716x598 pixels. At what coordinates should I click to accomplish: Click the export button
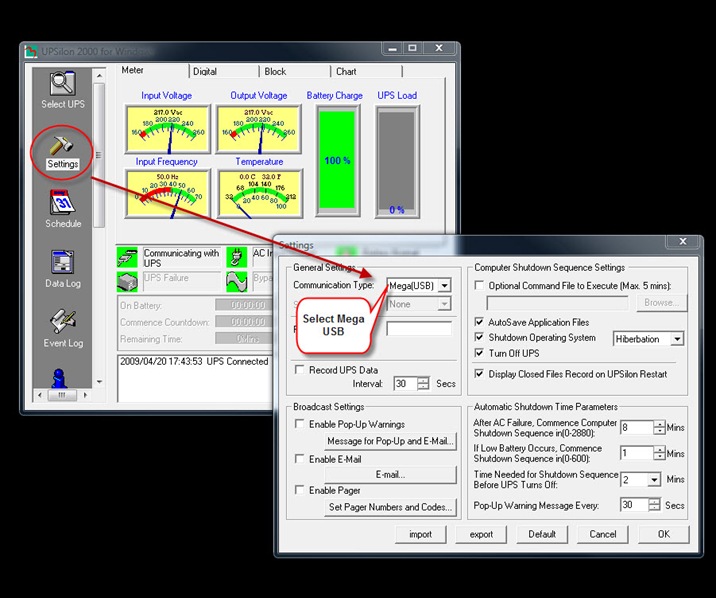click(x=481, y=534)
